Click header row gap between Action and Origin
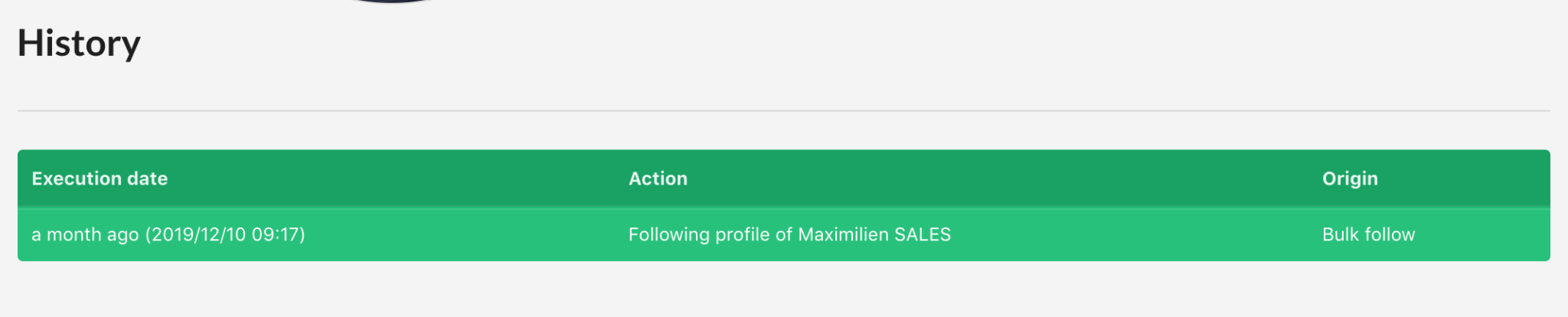Screen dimensions: 1568x317 pyautogui.click(x=1004, y=178)
